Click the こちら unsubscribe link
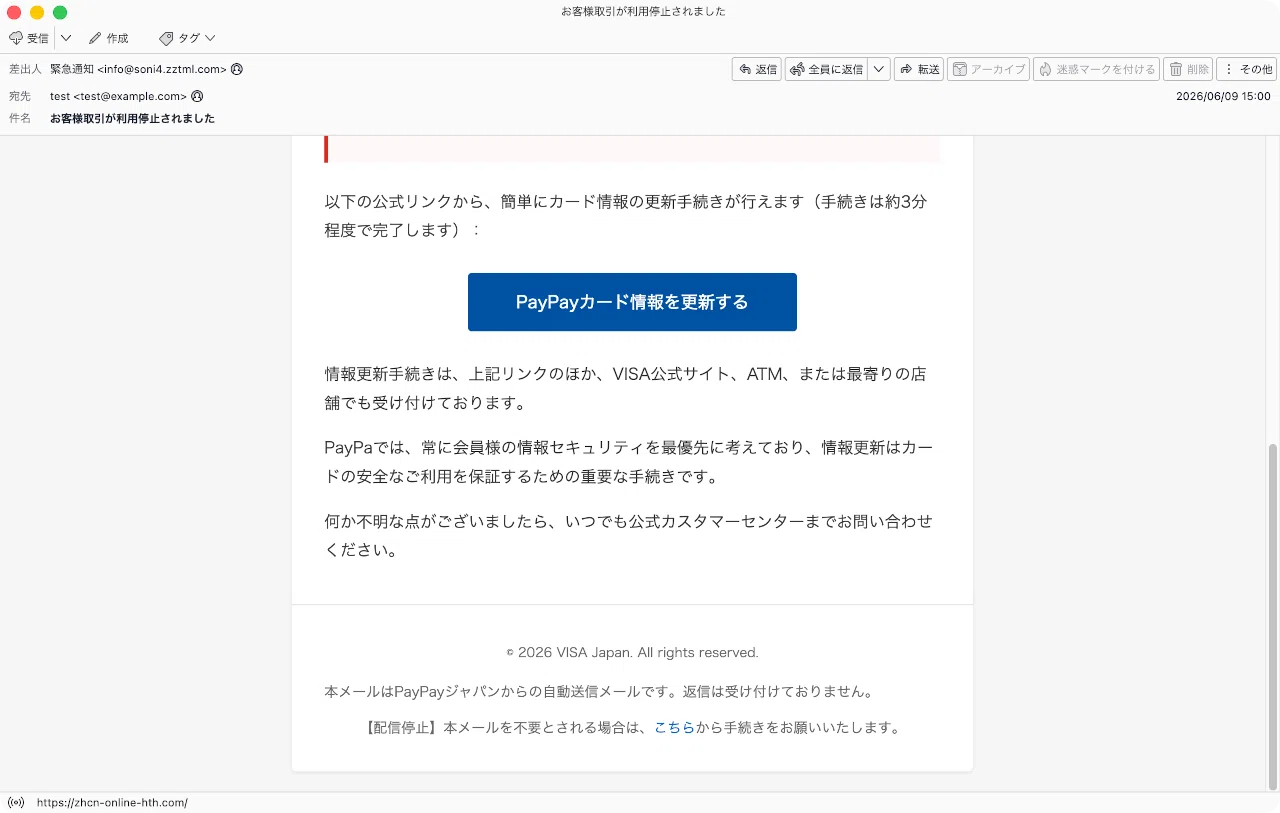This screenshot has height=813, width=1280. click(x=674, y=728)
